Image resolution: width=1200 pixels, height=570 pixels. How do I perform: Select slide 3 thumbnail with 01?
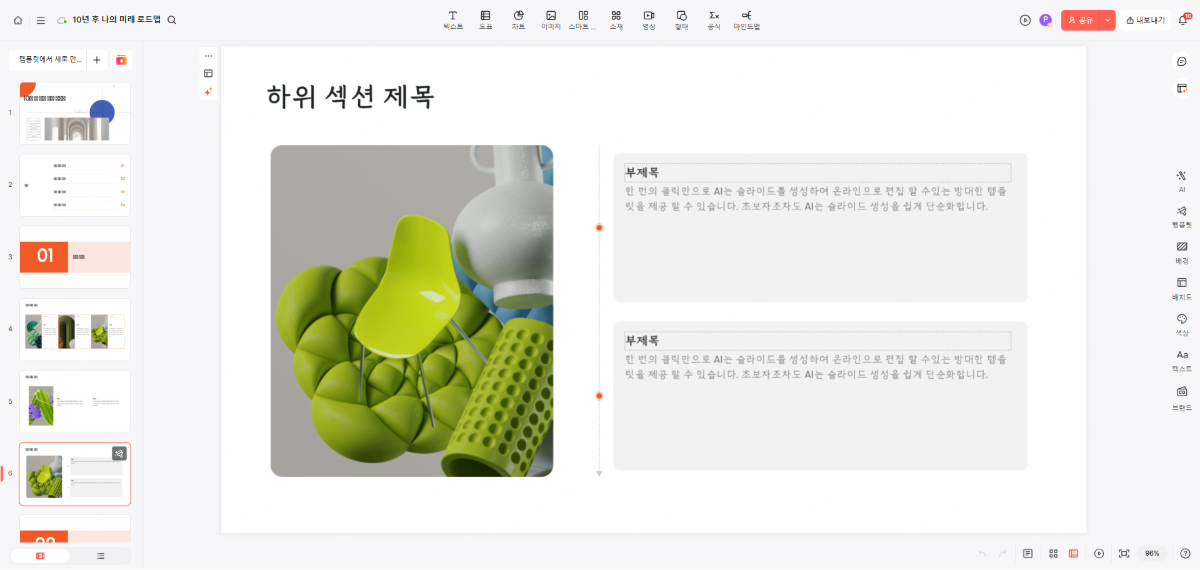pos(75,257)
